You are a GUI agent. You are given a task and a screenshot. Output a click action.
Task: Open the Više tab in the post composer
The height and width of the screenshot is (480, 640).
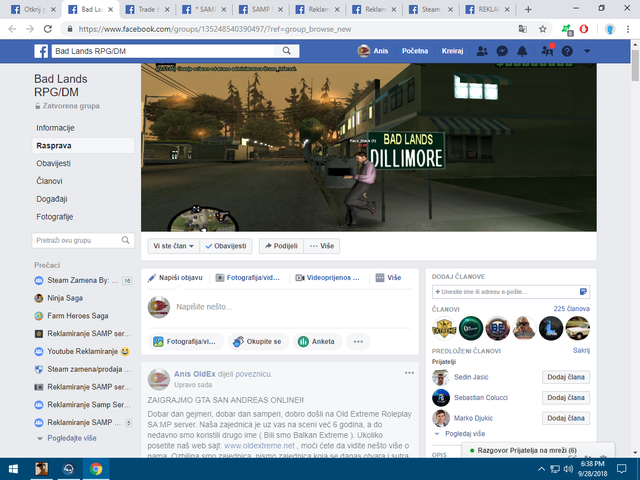point(388,278)
